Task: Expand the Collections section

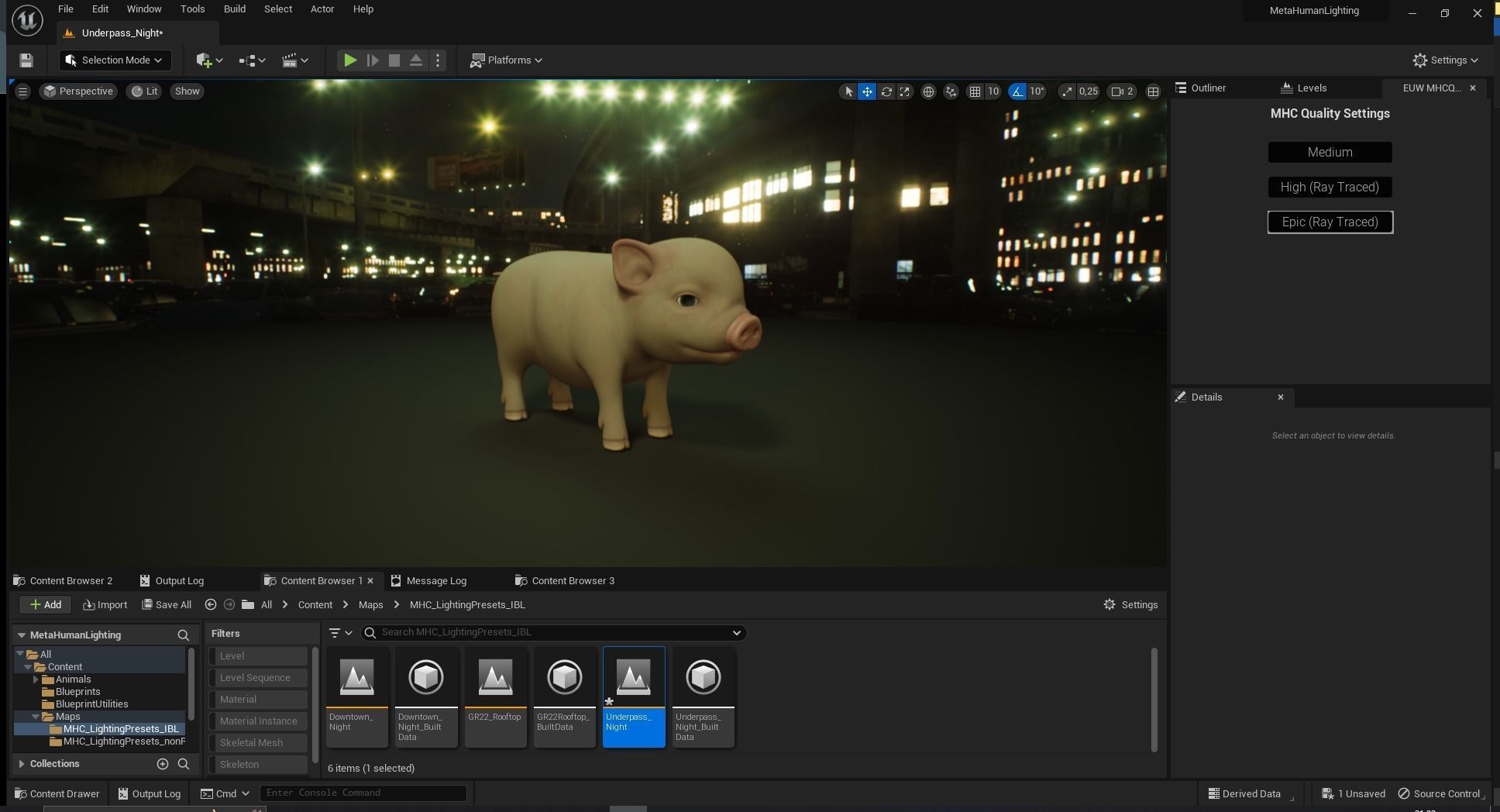Action: (22, 764)
